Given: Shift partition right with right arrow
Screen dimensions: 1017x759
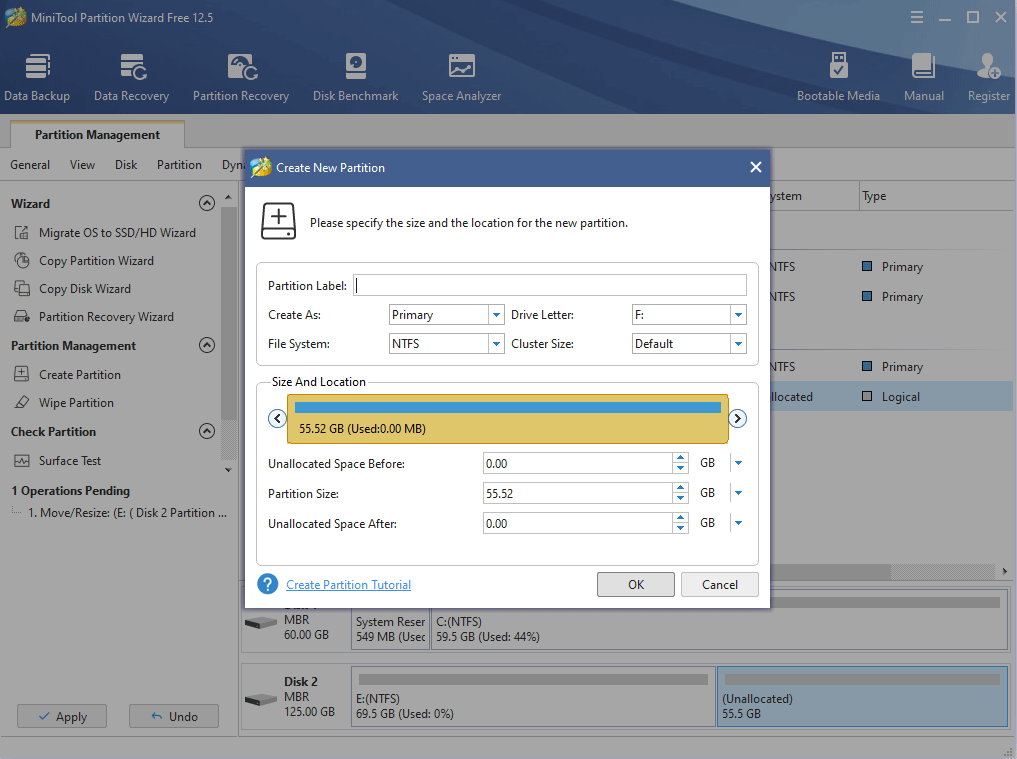Looking at the screenshot, I should (737, 418).
